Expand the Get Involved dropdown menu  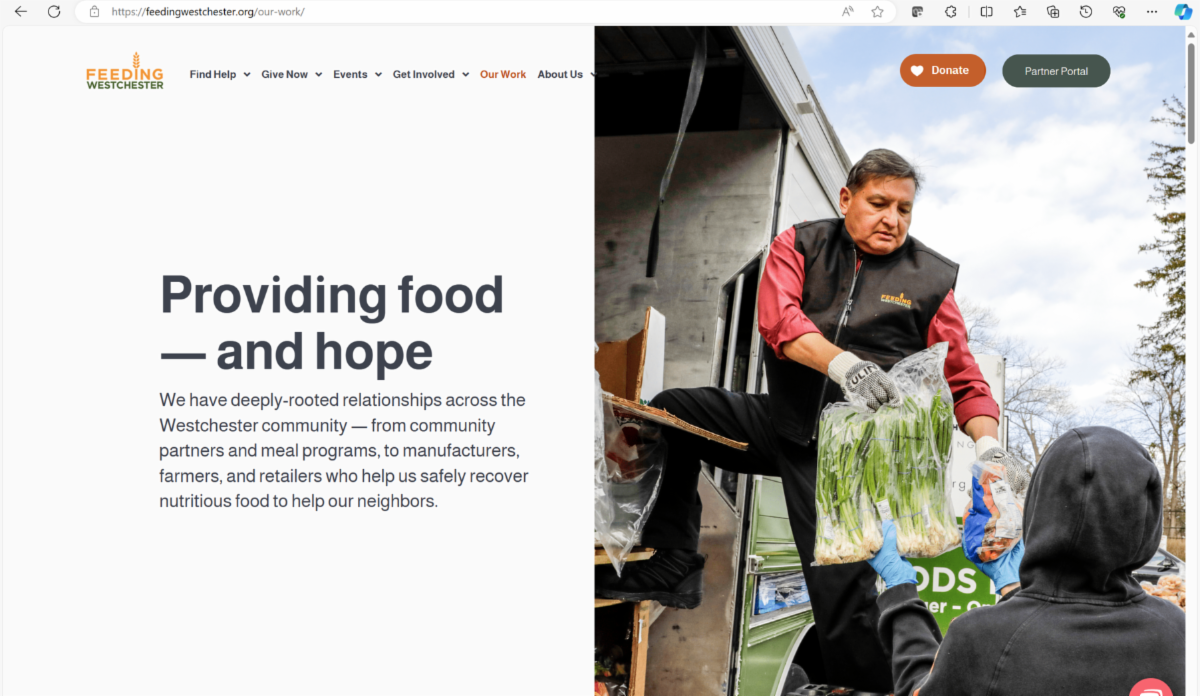coord(431,74)
